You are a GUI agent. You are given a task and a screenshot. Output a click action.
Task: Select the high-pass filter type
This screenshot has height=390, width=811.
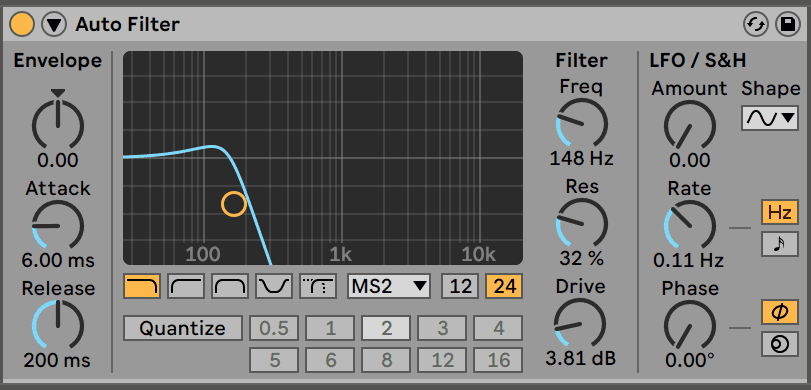pos(186,286)
